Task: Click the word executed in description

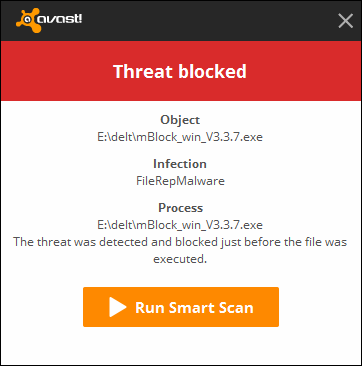Action: (x=180, y=259)
